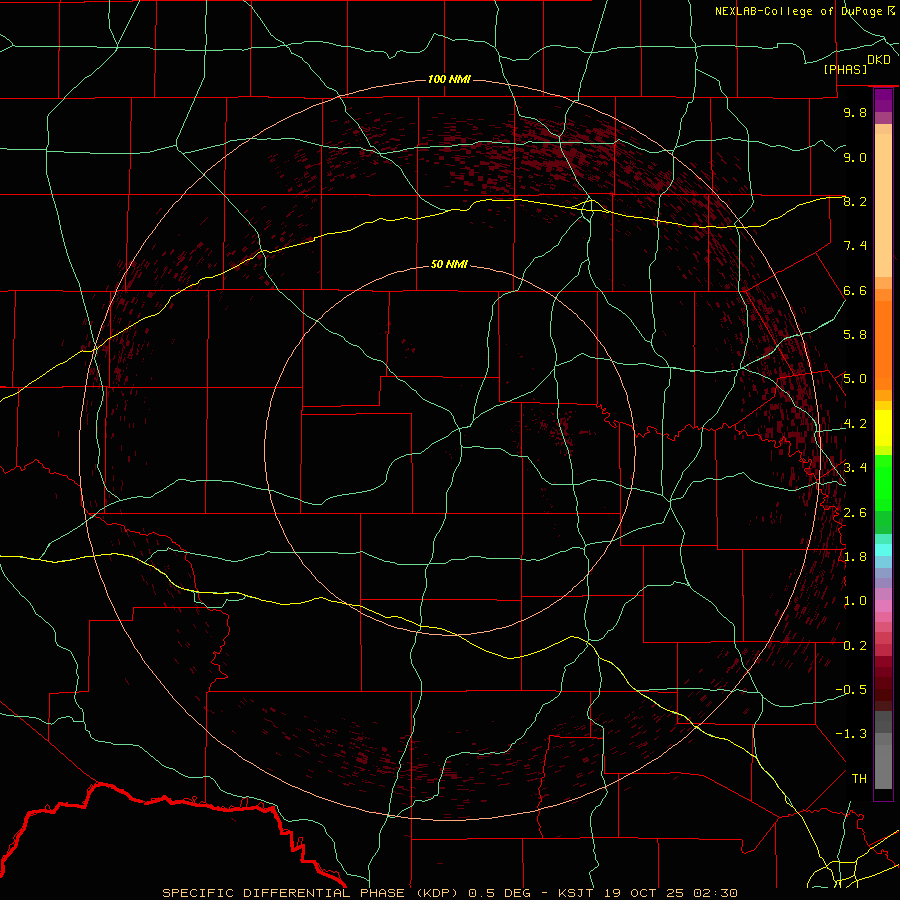This screenshot has width=900, height=900.
Task: Click the 6.6 scale value
Action: point(855,290)
